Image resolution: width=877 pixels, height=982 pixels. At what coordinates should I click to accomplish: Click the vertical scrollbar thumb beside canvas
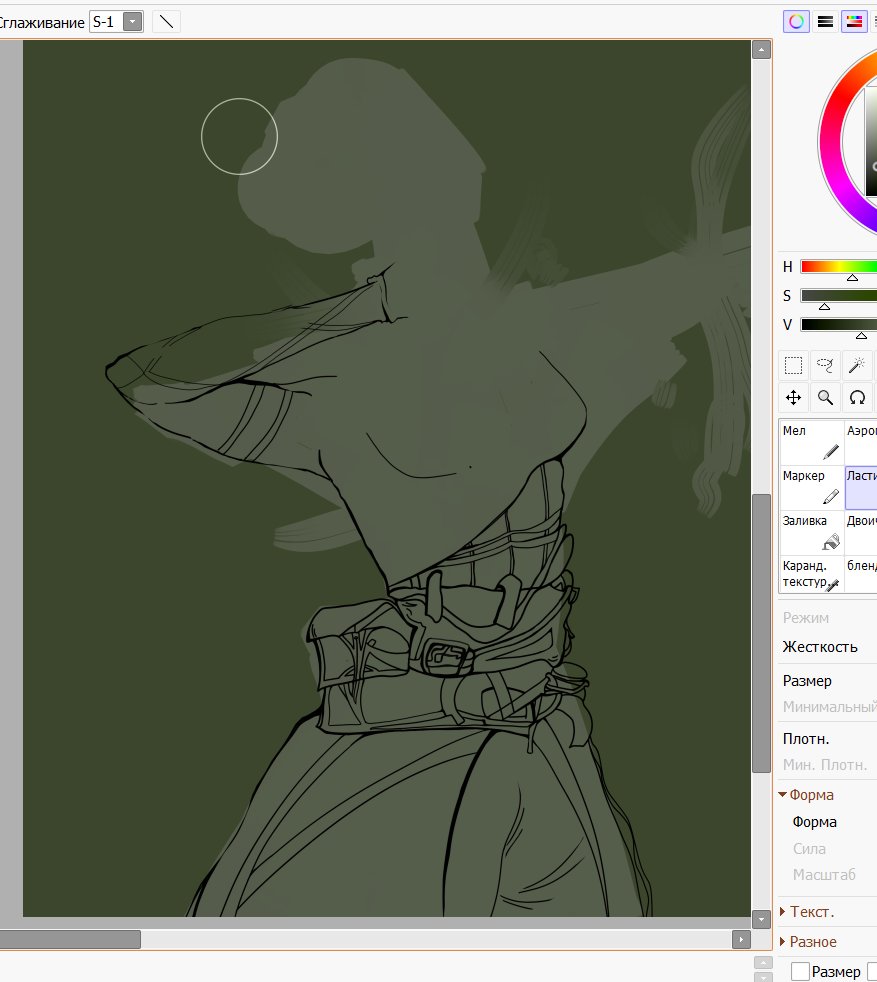point(761,633)
